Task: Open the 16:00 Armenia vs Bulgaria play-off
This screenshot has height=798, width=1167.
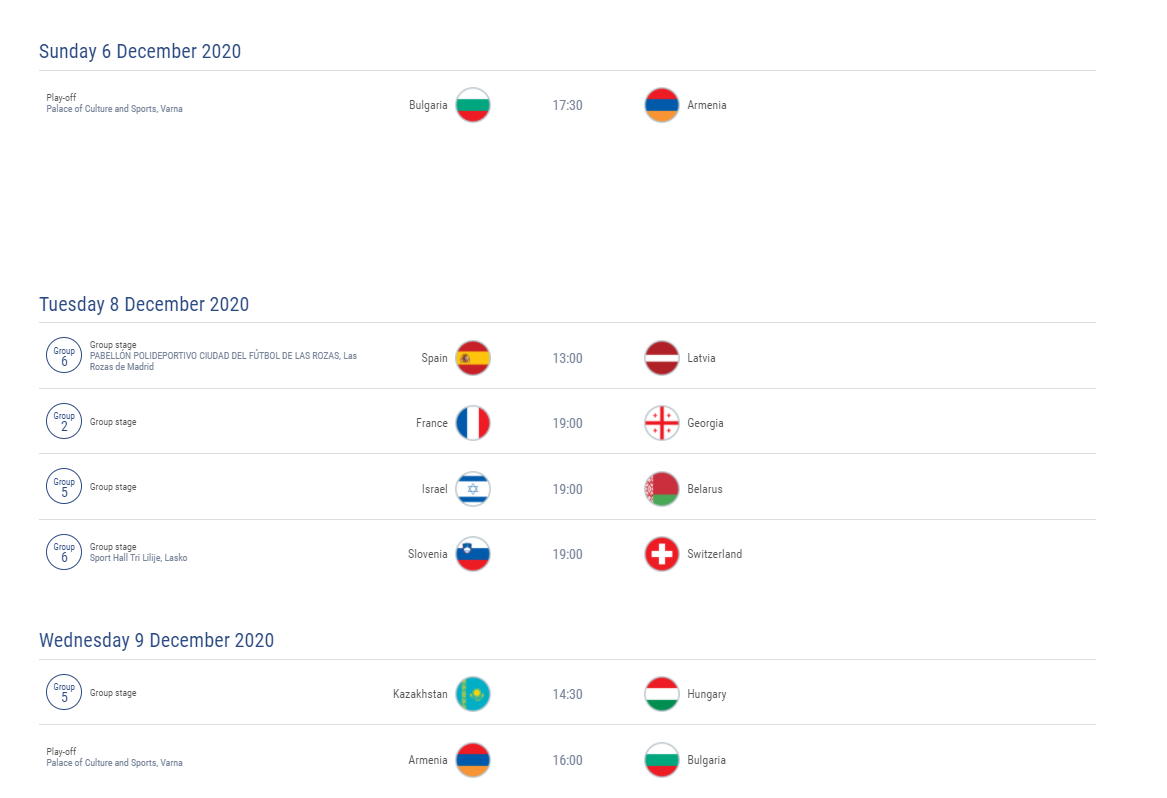Action: tap(567, 760)
